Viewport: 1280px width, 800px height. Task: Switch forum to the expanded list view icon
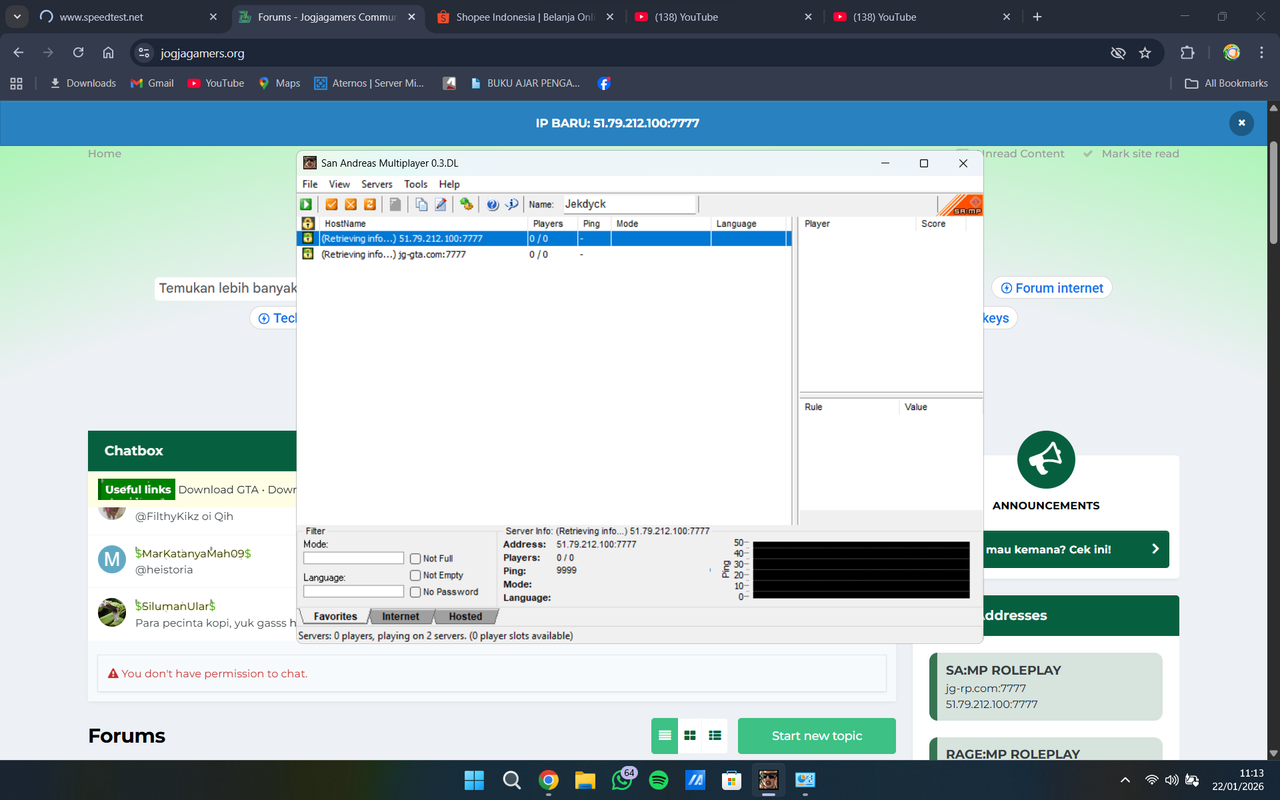click(715, 736)
